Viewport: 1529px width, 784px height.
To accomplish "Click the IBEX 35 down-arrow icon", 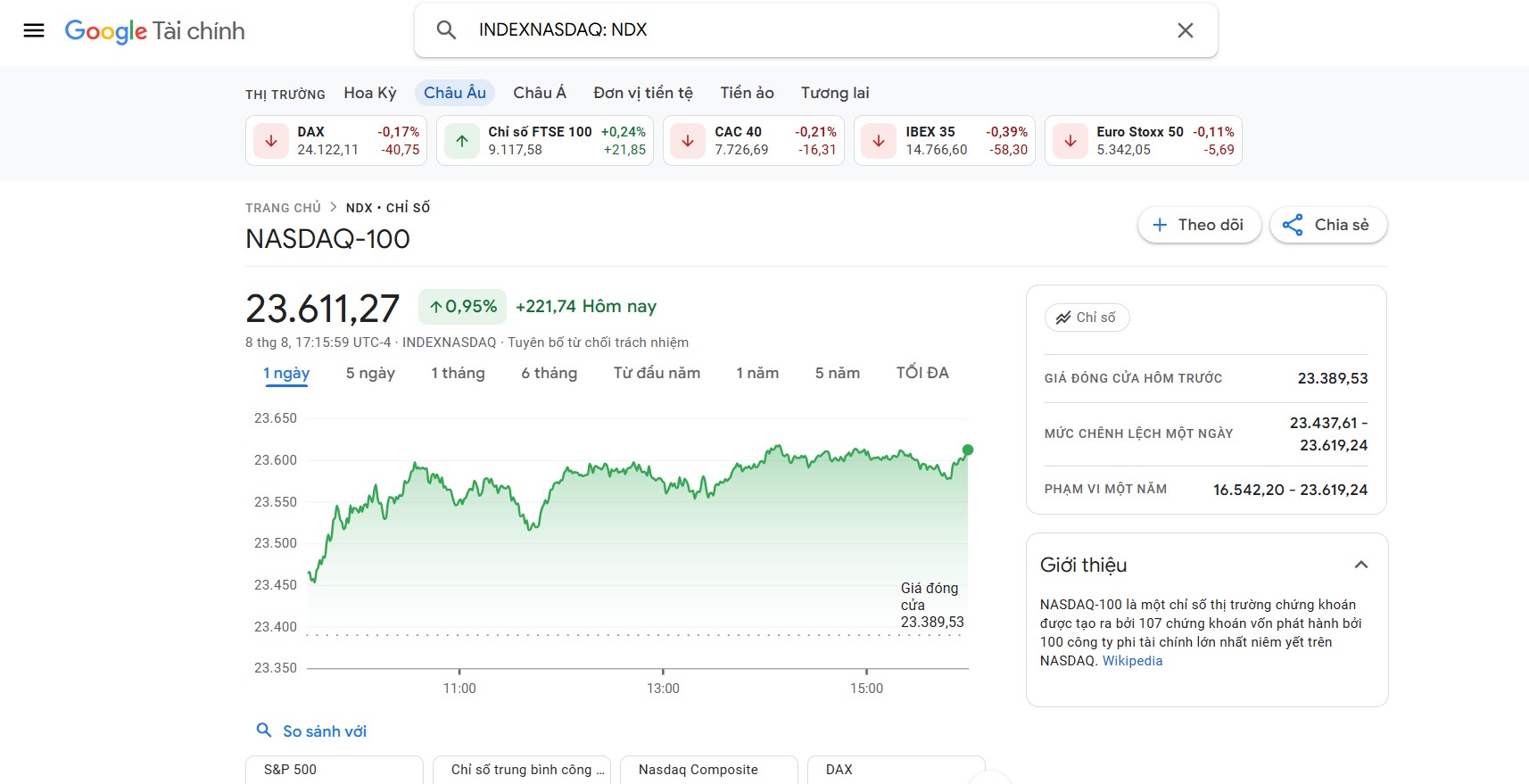I will [x=879, y=141].
